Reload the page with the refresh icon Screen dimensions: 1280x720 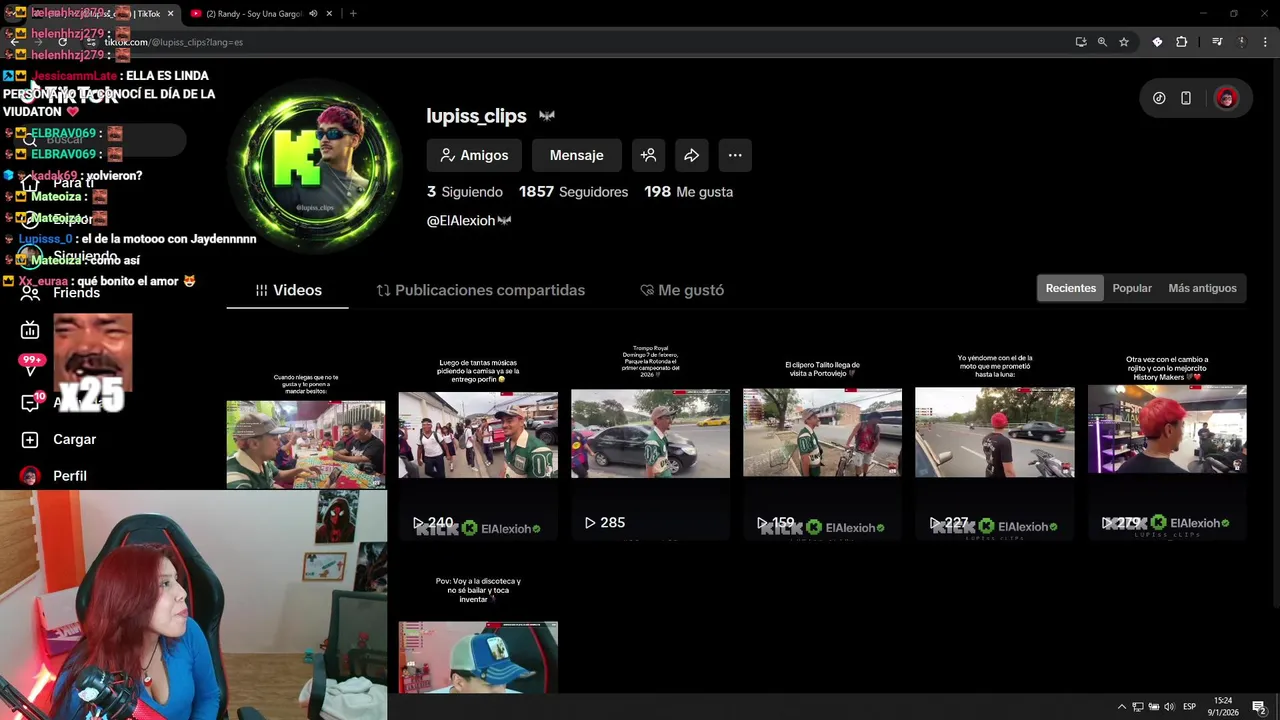(62, 42)
